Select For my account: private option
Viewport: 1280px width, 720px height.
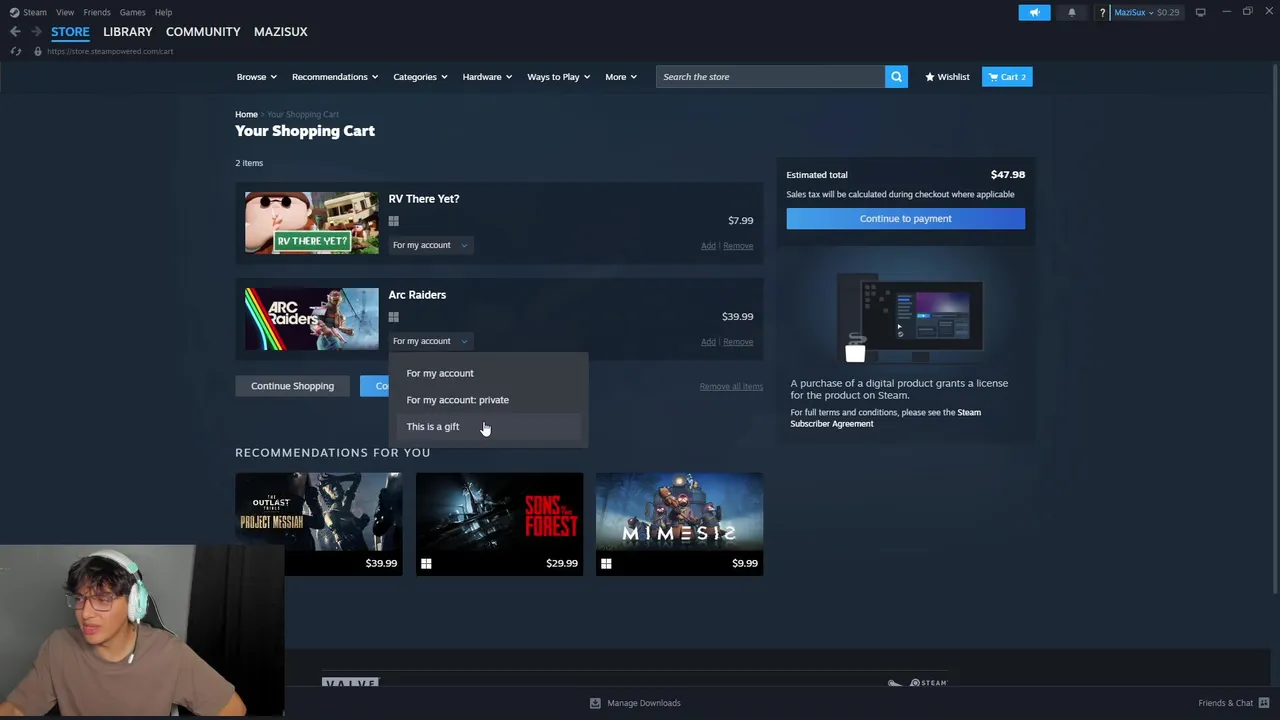pos(488,400)
